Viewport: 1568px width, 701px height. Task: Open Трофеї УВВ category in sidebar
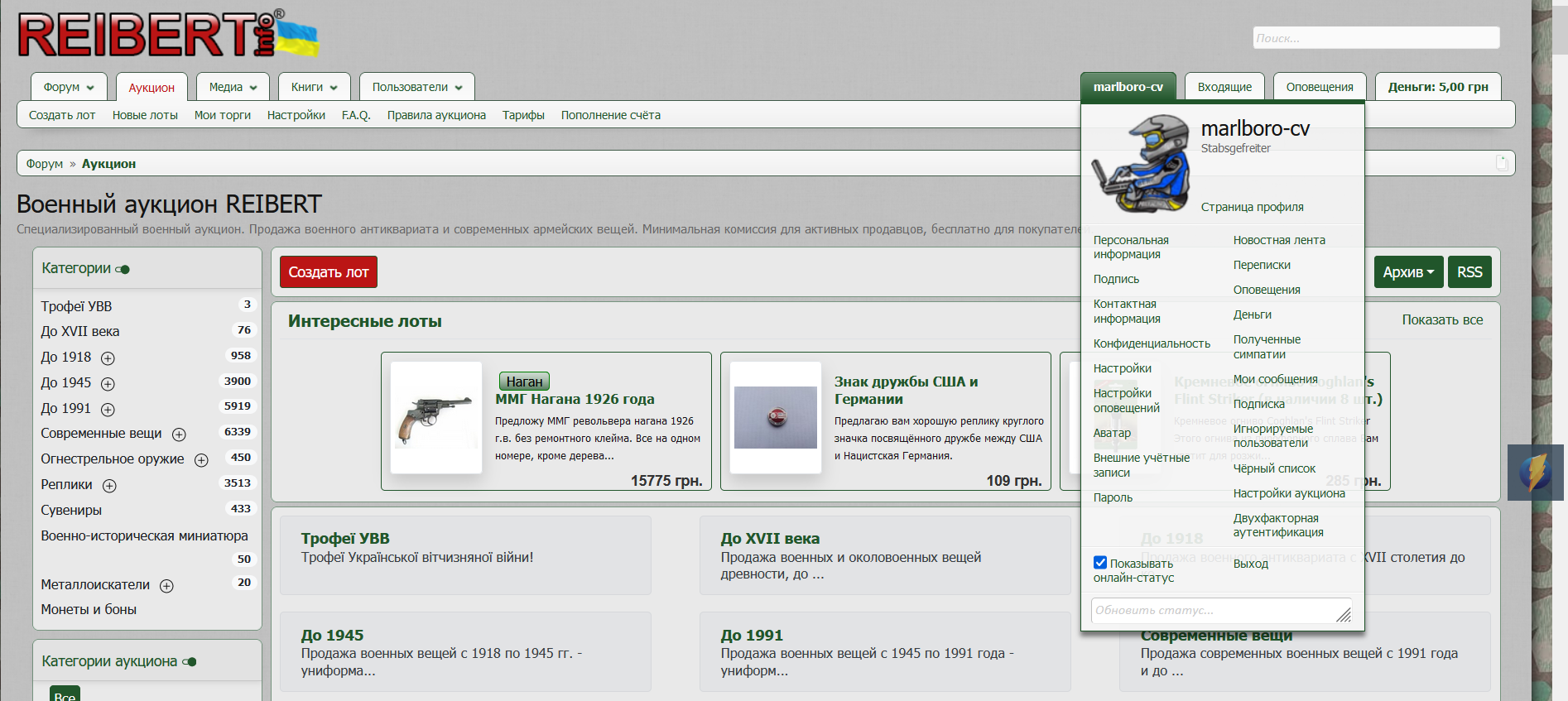[x=76, y=306]
